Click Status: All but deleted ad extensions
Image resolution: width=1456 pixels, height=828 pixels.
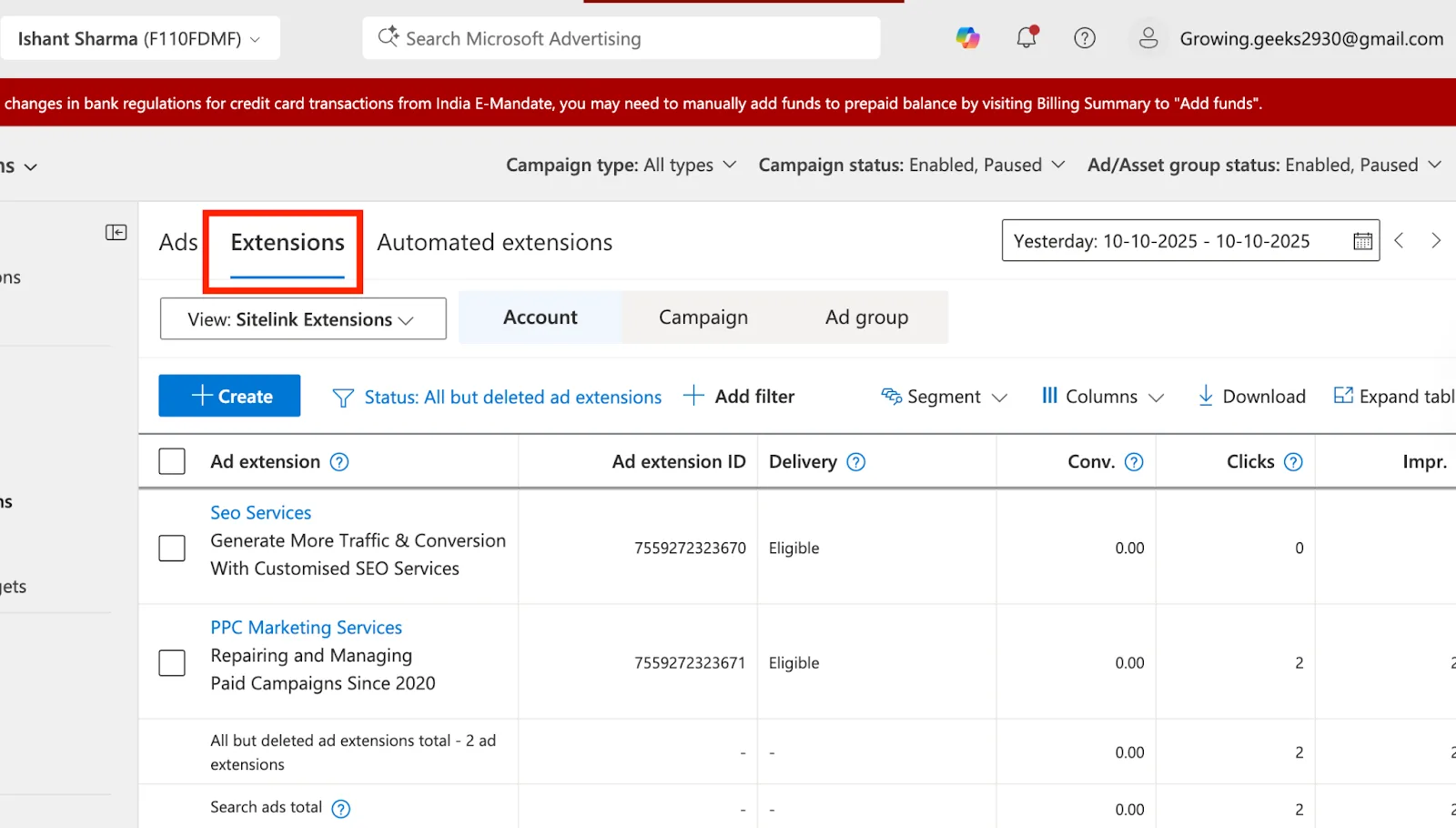513,397
